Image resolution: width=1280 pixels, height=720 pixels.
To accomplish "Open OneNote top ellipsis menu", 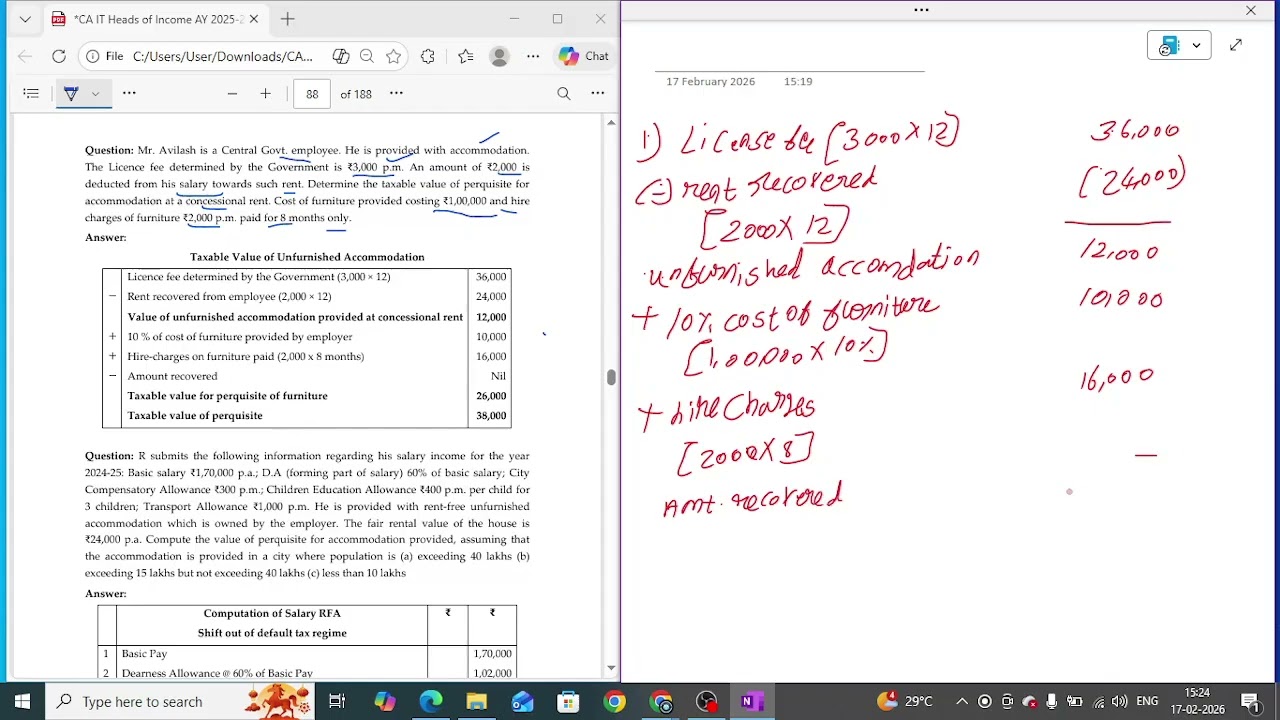I will tap(921, 10).
